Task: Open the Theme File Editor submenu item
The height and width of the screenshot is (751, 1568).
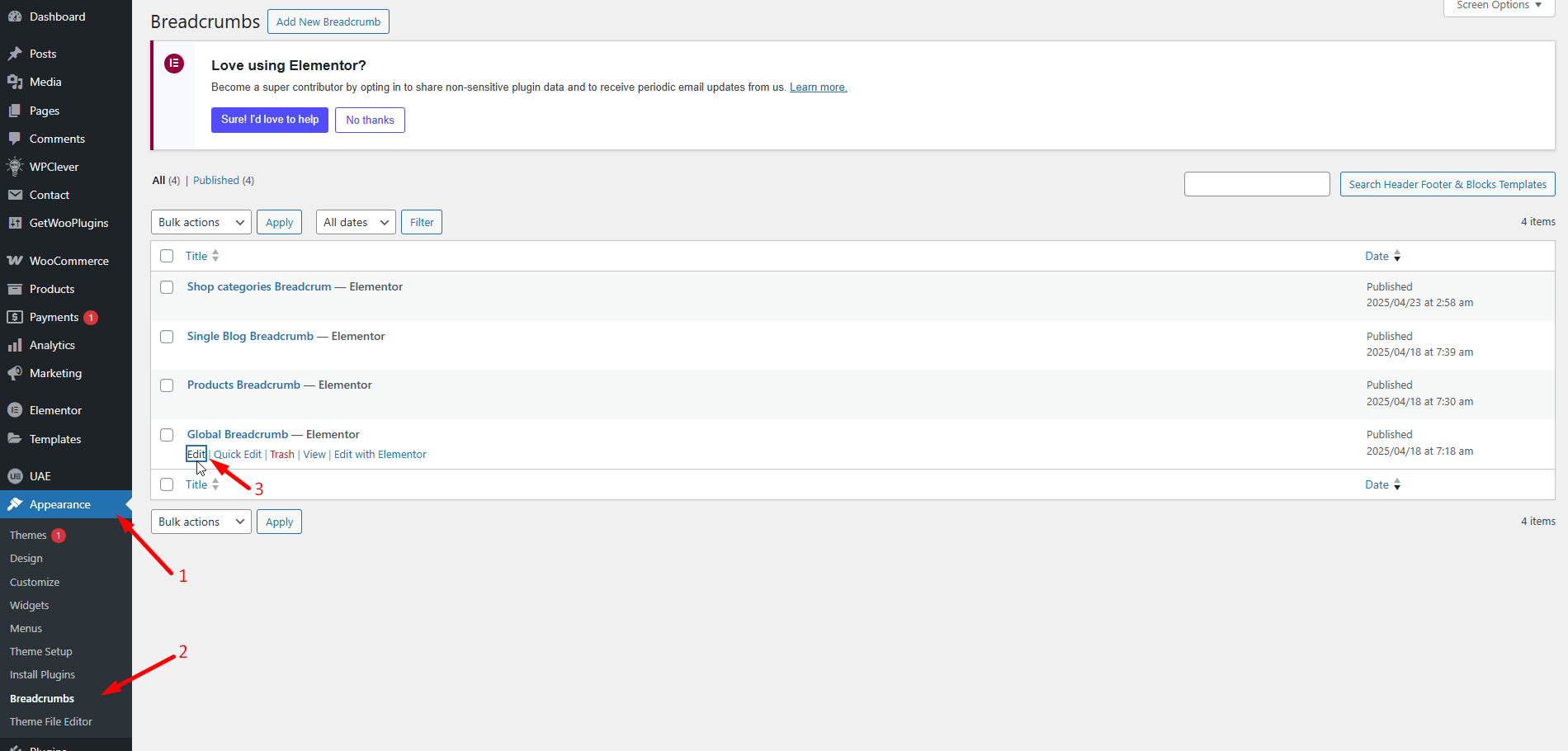Action: pos(51,721)
